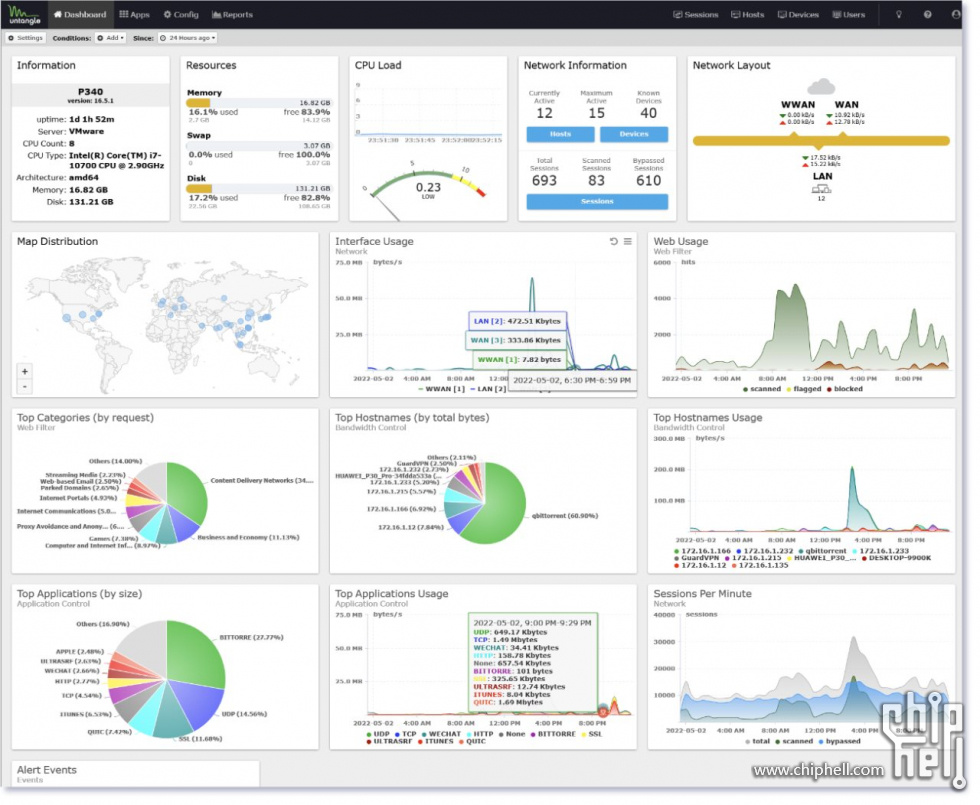Open the Dashboard tab
The image size is (980, 805).
[x=80, y=14]
